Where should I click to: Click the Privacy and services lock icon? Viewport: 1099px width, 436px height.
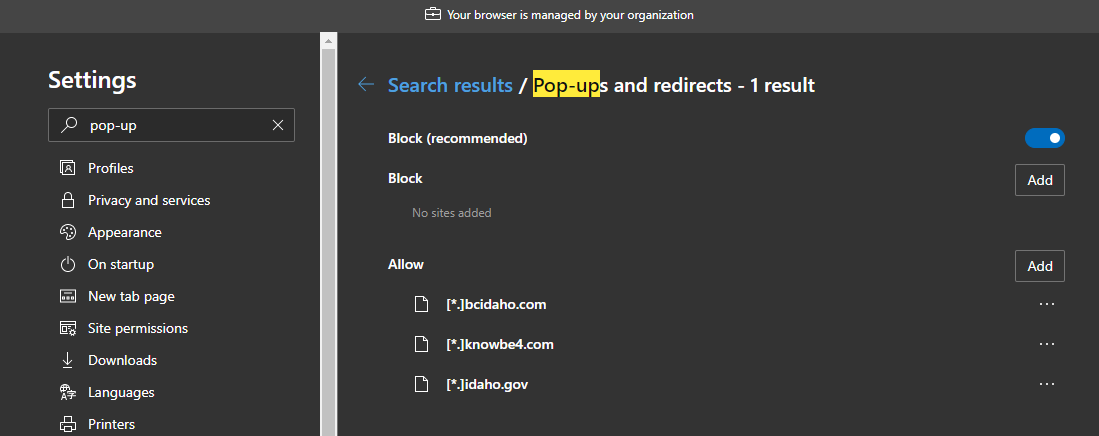[x=68, y=200]
